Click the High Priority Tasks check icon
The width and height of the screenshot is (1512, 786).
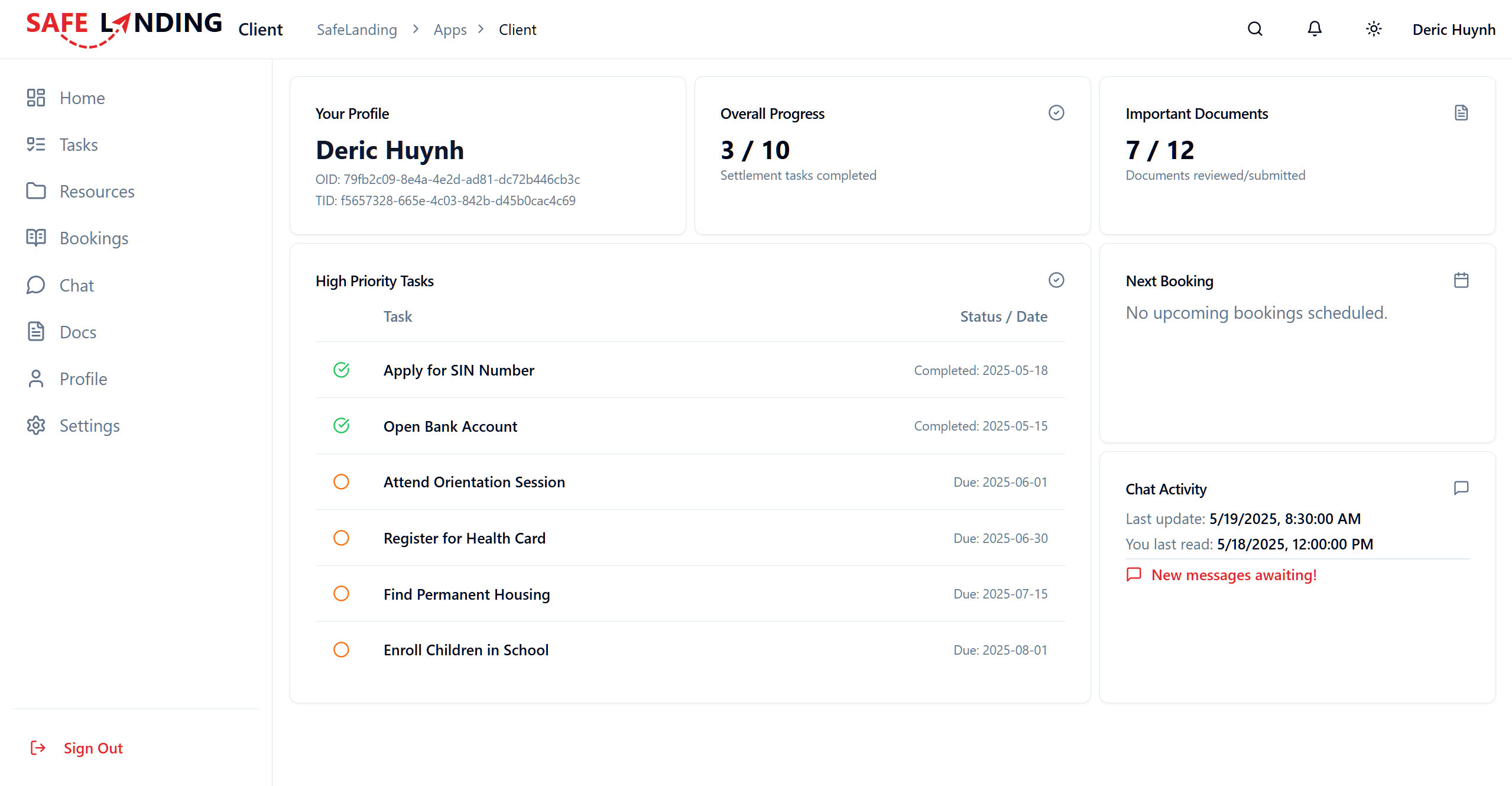(1056, 280)
